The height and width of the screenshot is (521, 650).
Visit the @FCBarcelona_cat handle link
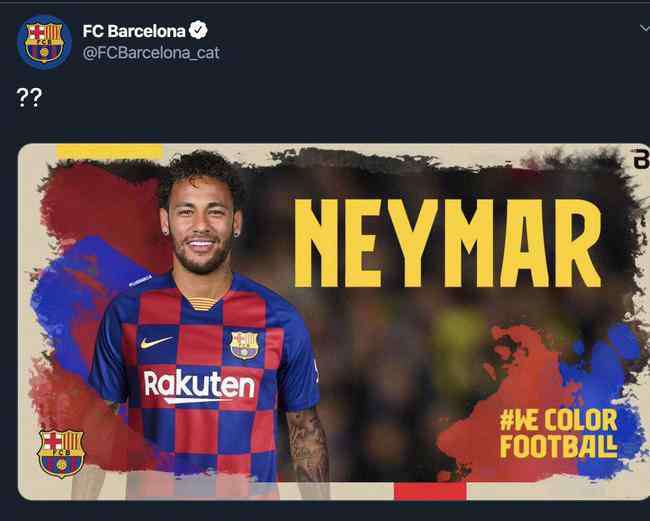151,53
